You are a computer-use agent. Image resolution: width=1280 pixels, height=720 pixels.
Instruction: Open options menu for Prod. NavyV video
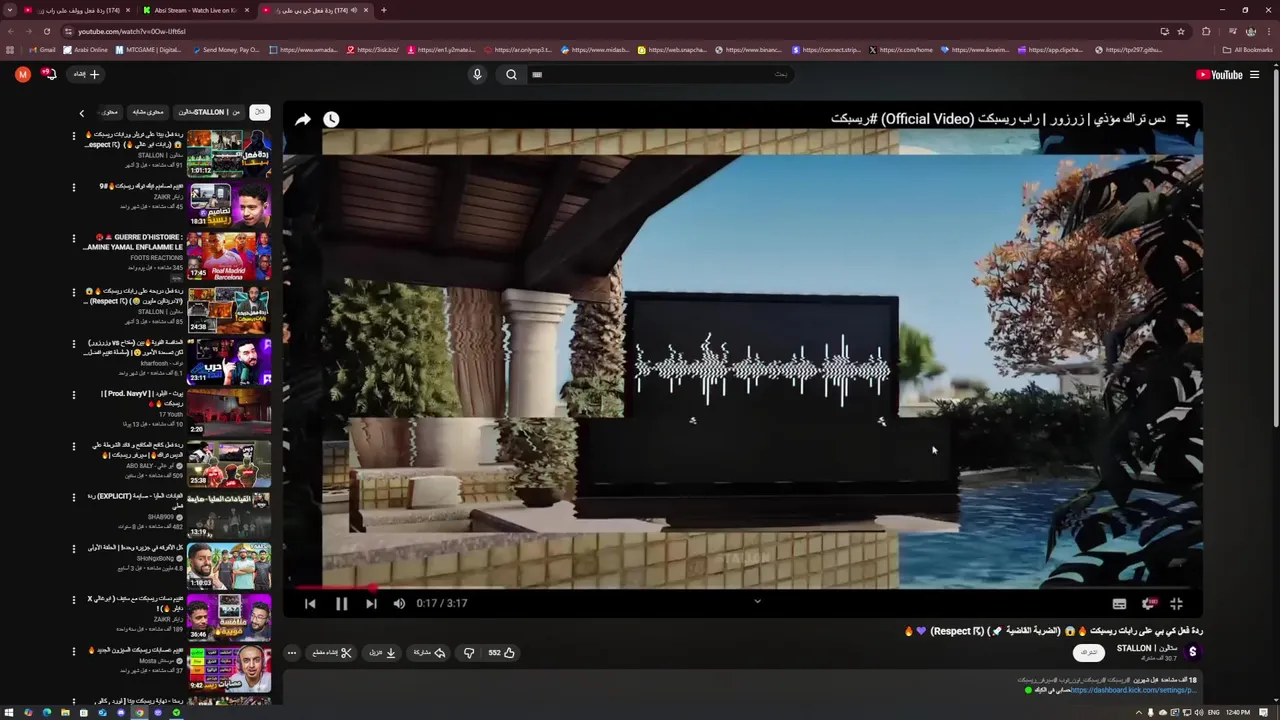click(73, 395)
